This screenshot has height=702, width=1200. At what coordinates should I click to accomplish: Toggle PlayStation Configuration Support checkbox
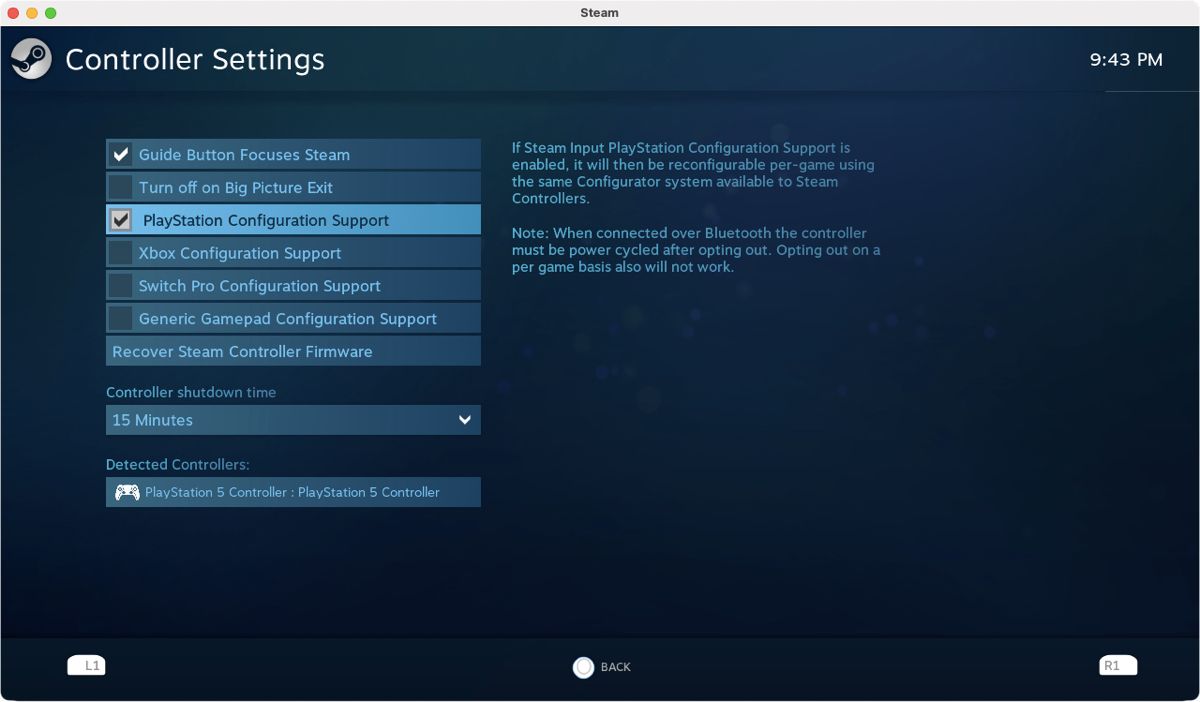click(x=121, y=220)
